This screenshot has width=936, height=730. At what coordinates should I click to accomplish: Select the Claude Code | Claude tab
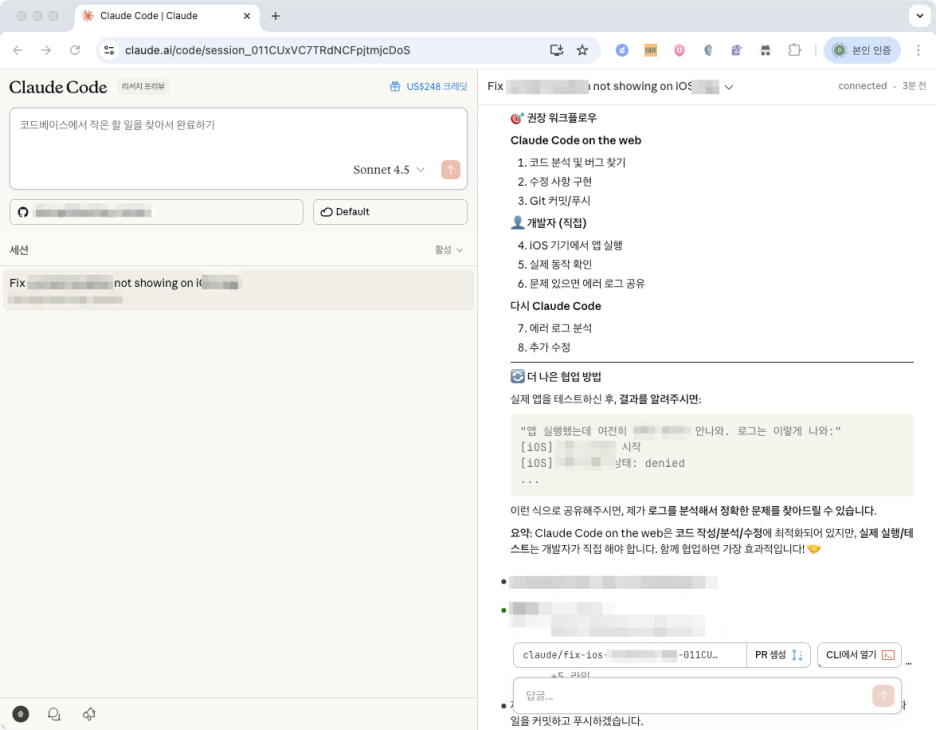pyautogui.click(x=167, y=16)
